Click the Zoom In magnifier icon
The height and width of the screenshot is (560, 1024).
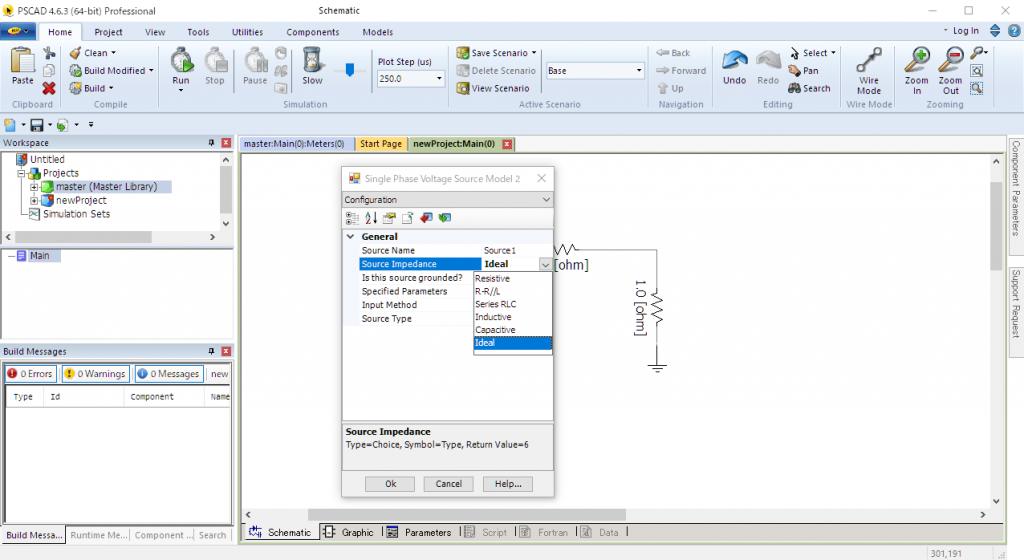916,60
